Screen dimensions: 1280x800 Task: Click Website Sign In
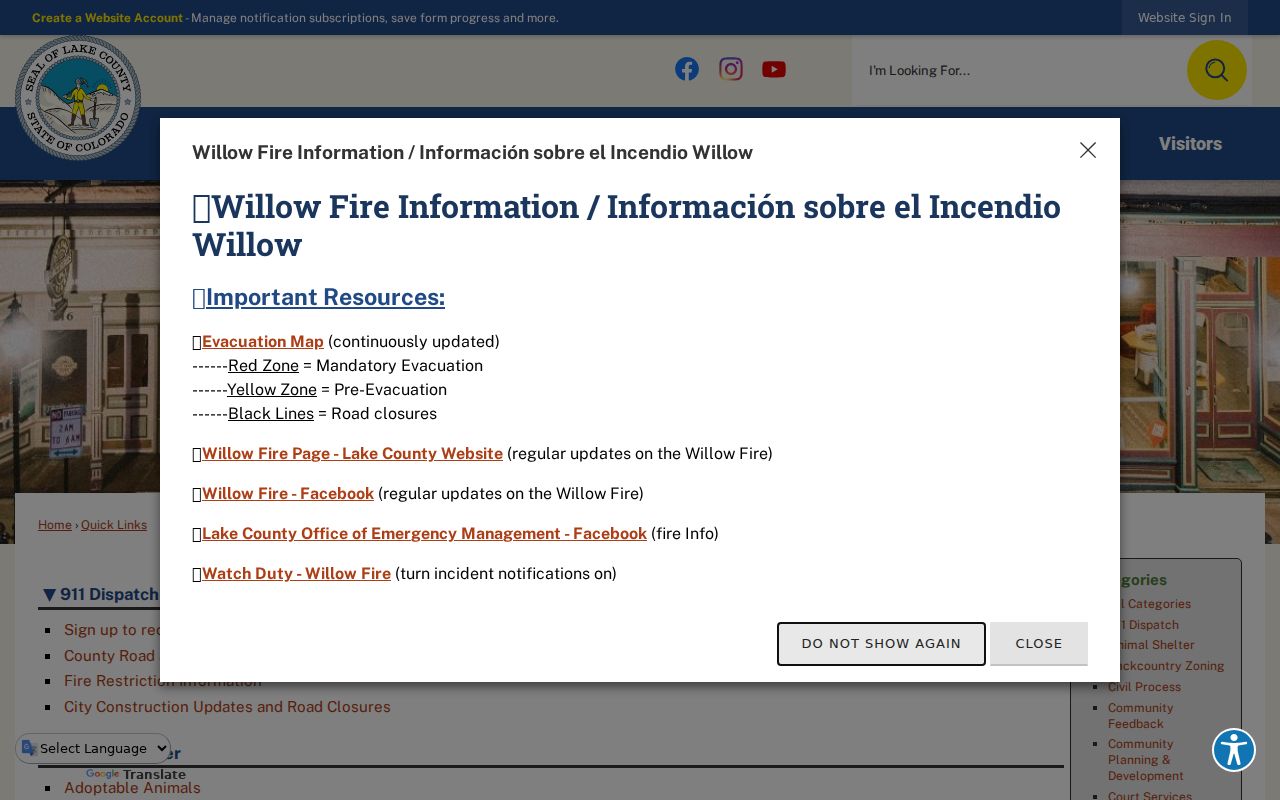[1184, 18]
